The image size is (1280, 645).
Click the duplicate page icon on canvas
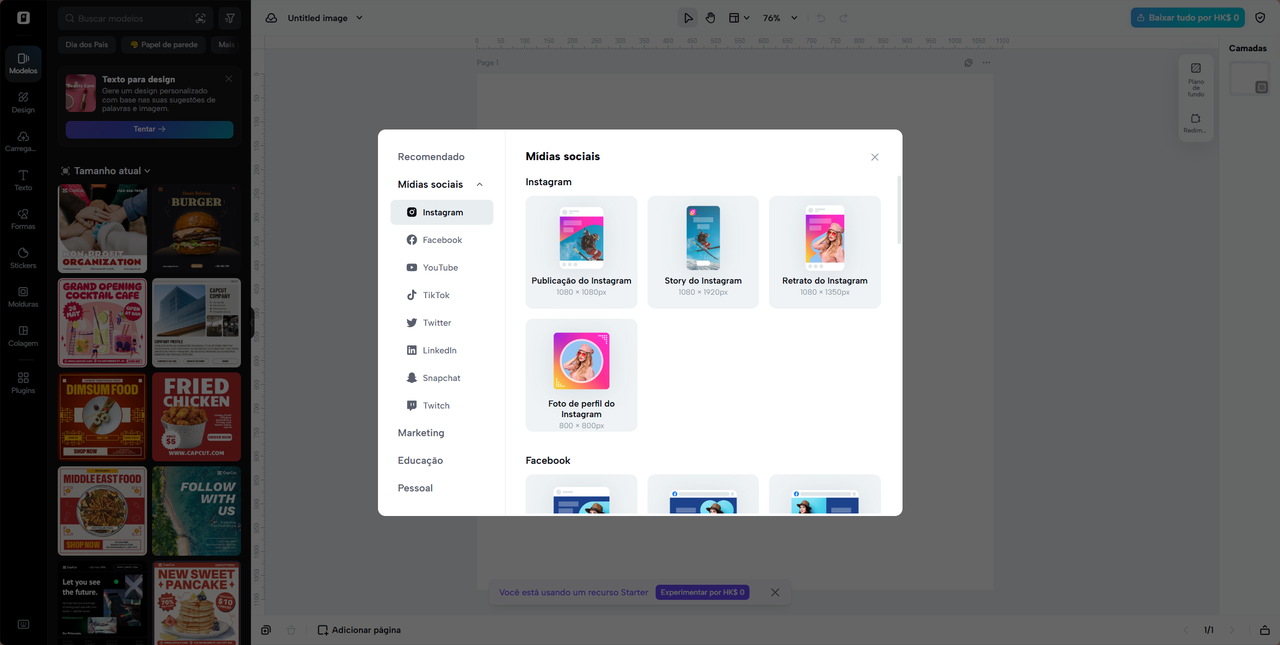tap(968, 63)
